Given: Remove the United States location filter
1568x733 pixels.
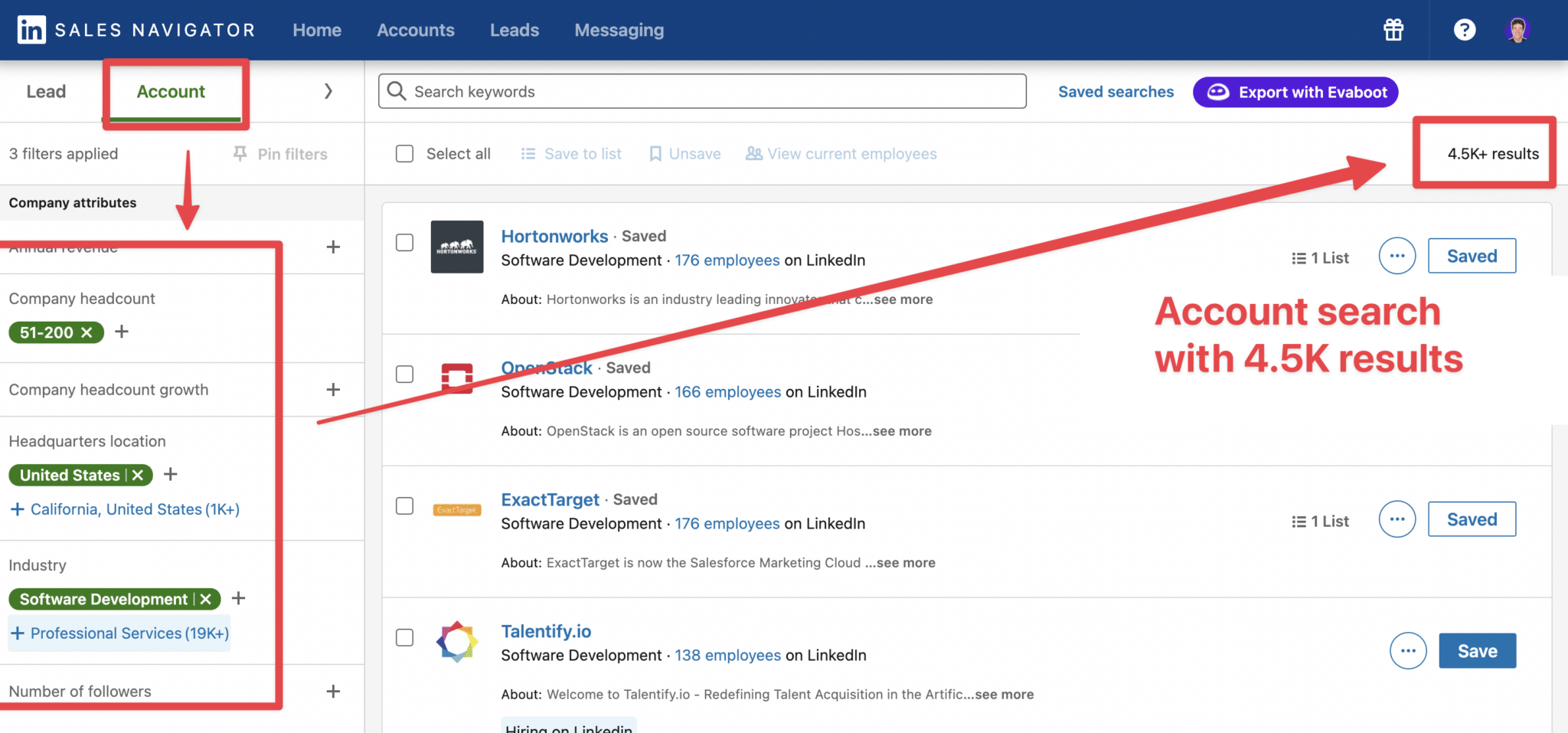Looking at the screenshot, I should pyautogui.click(x=138, y=475).
